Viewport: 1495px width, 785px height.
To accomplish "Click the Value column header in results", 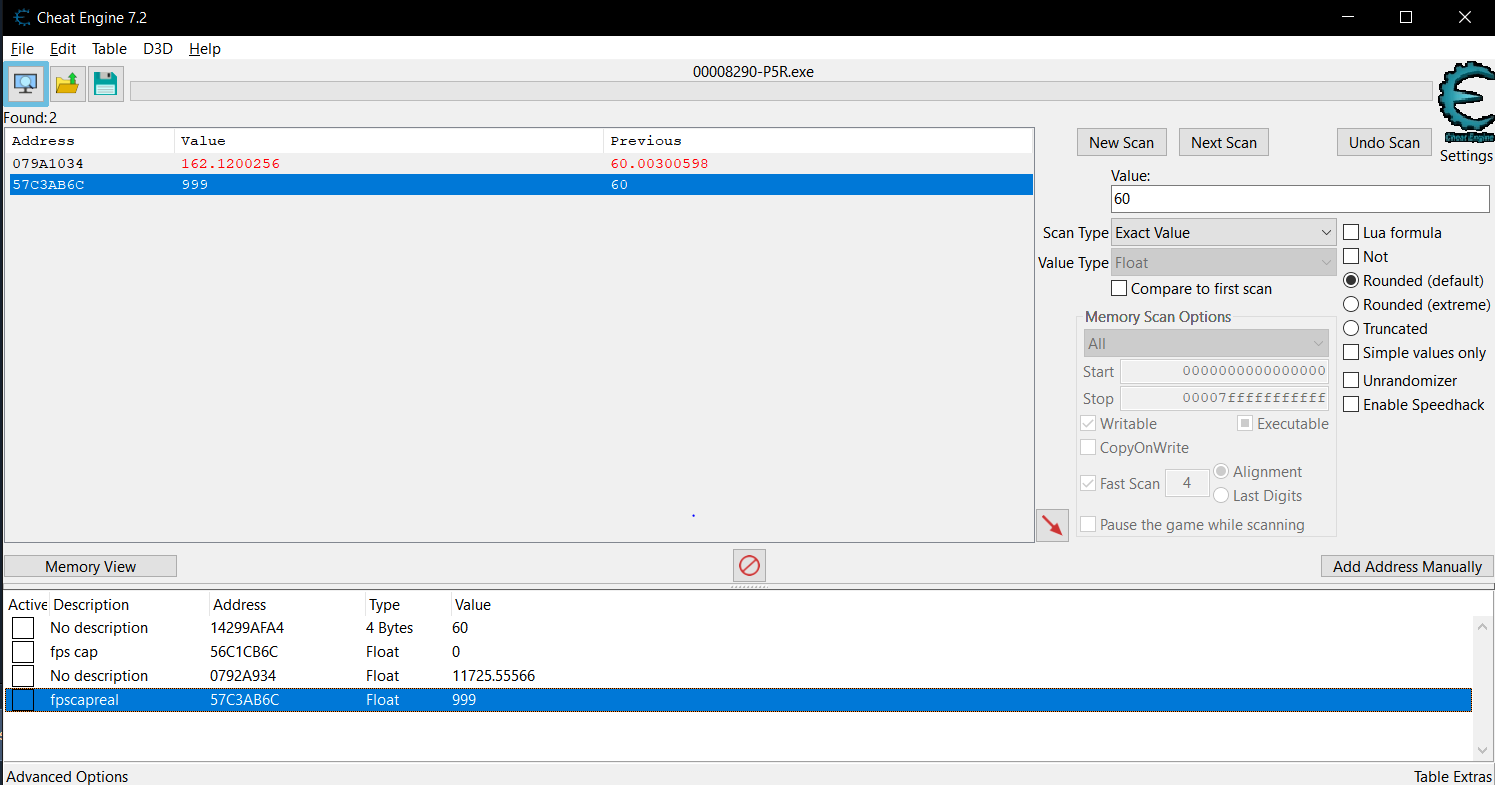I will click(x=389, y=141).
